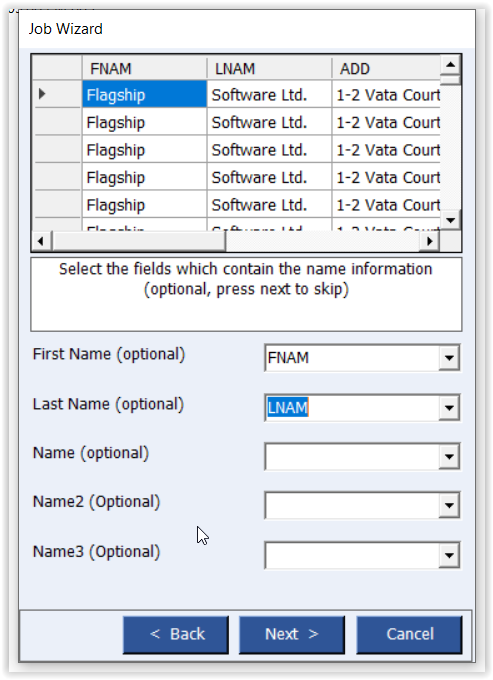Click the ADD column header
The image size is (493, 680).
pos(386,69)
